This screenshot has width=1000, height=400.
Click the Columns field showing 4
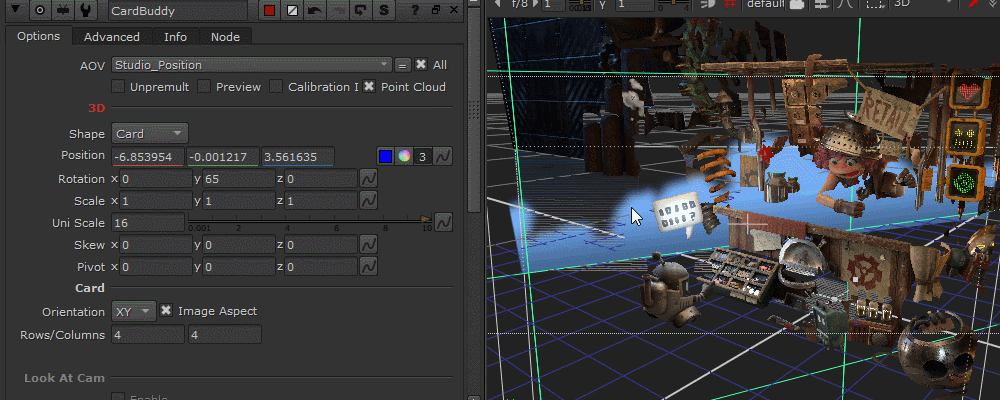click(224, 334)
